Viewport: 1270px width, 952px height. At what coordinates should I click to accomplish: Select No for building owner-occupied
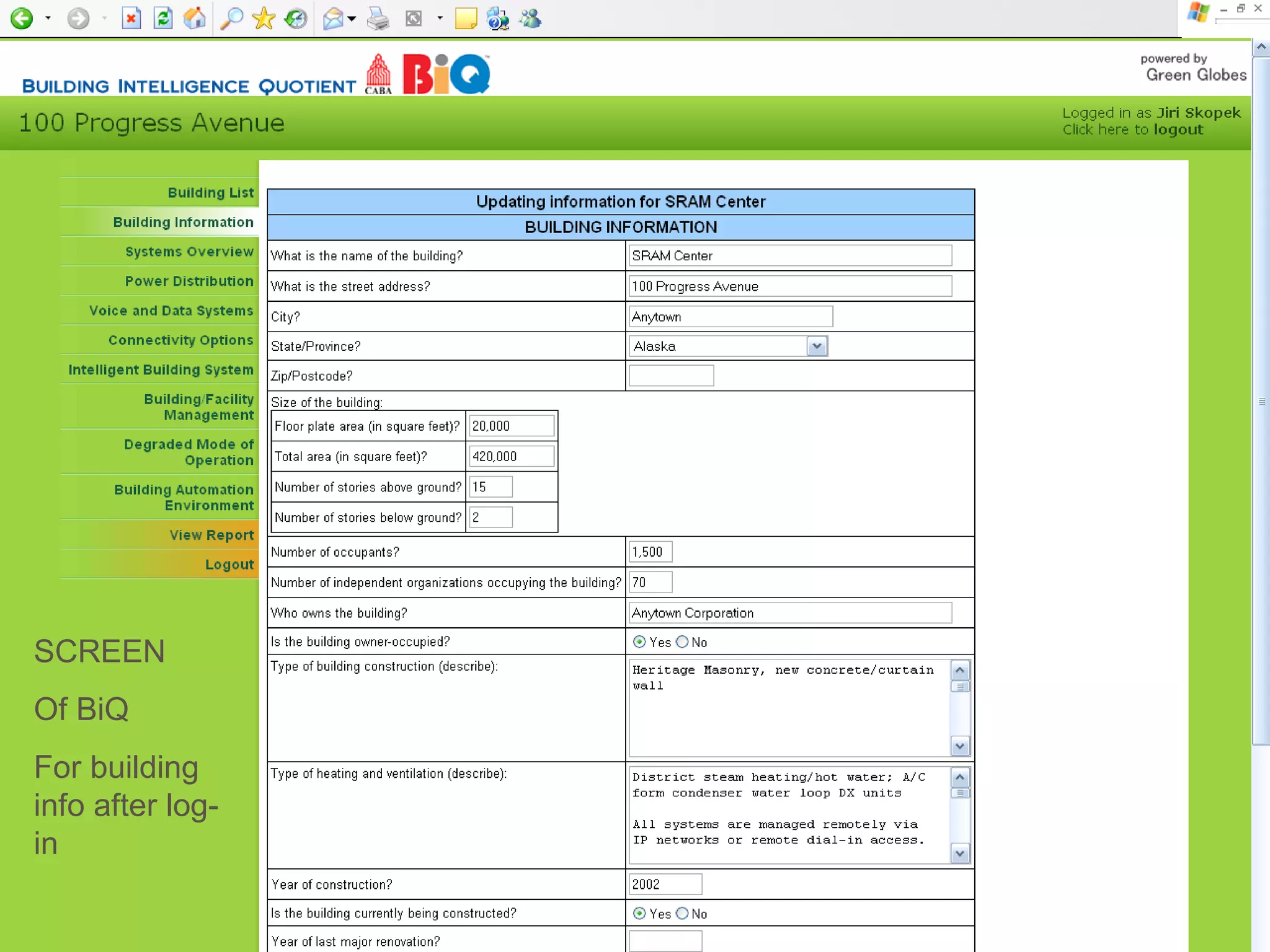pos(682,641)
